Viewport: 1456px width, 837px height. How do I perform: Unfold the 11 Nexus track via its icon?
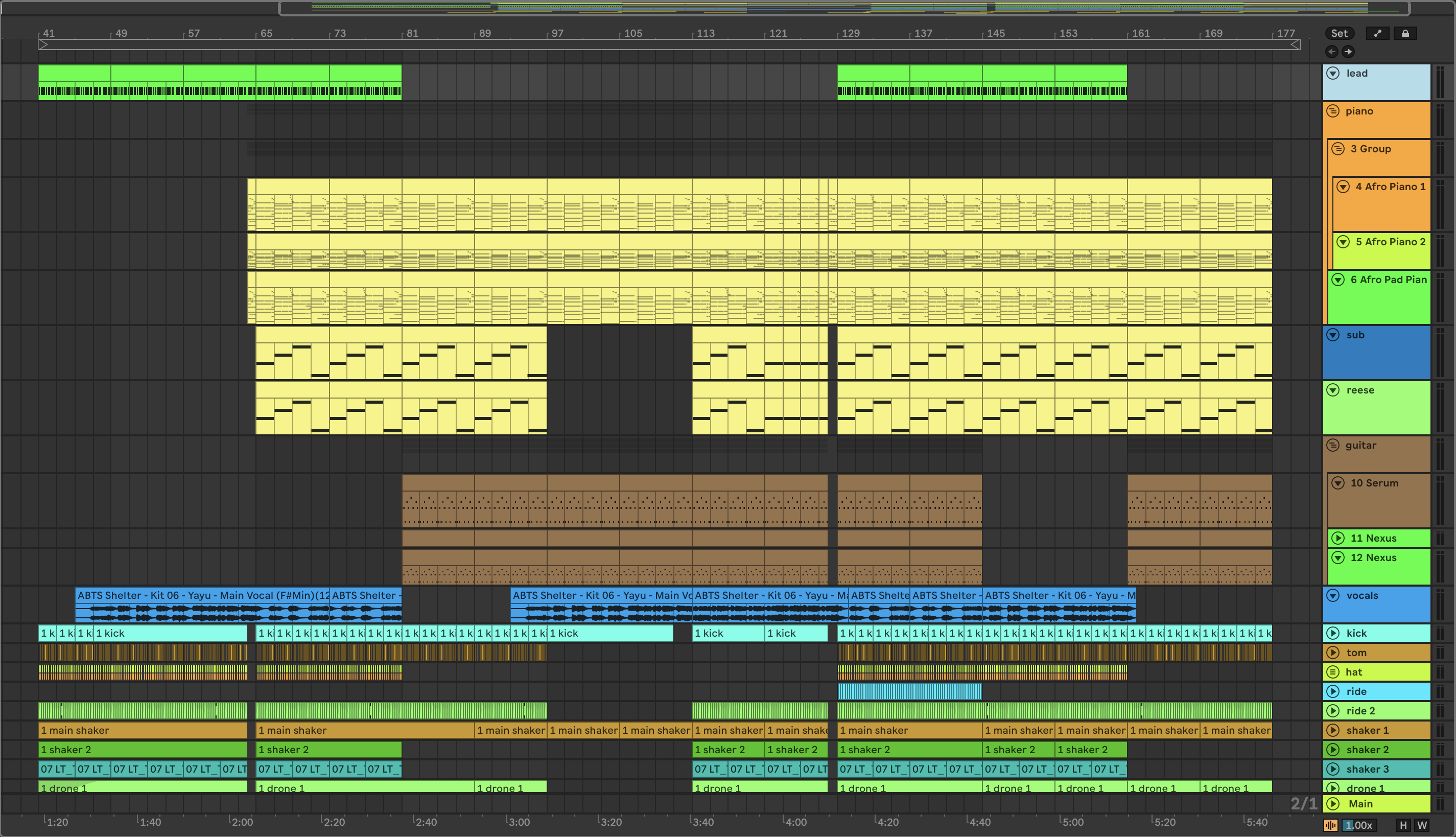pyautogui.click(x=1338, y=538)
